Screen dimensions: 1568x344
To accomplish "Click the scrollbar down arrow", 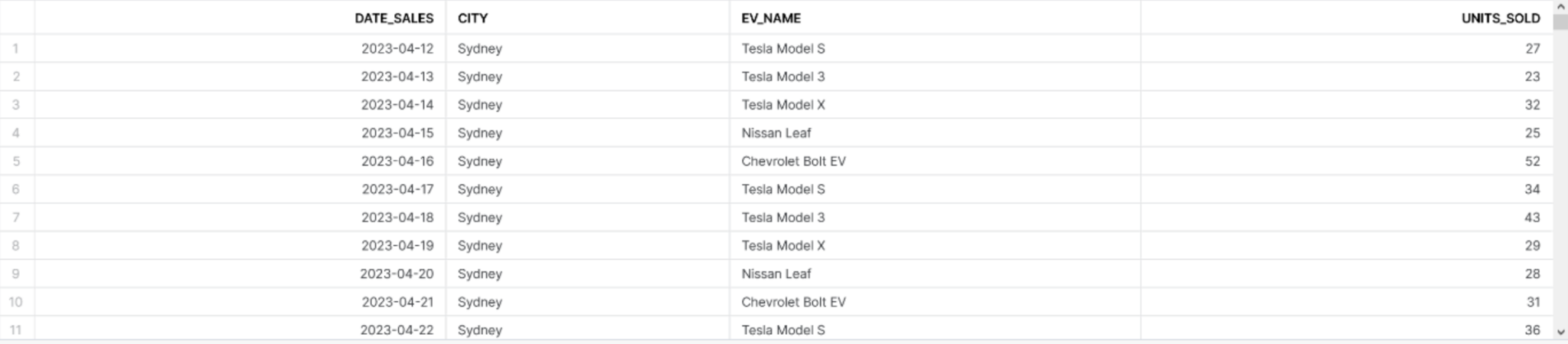I will pos(1561,333).
